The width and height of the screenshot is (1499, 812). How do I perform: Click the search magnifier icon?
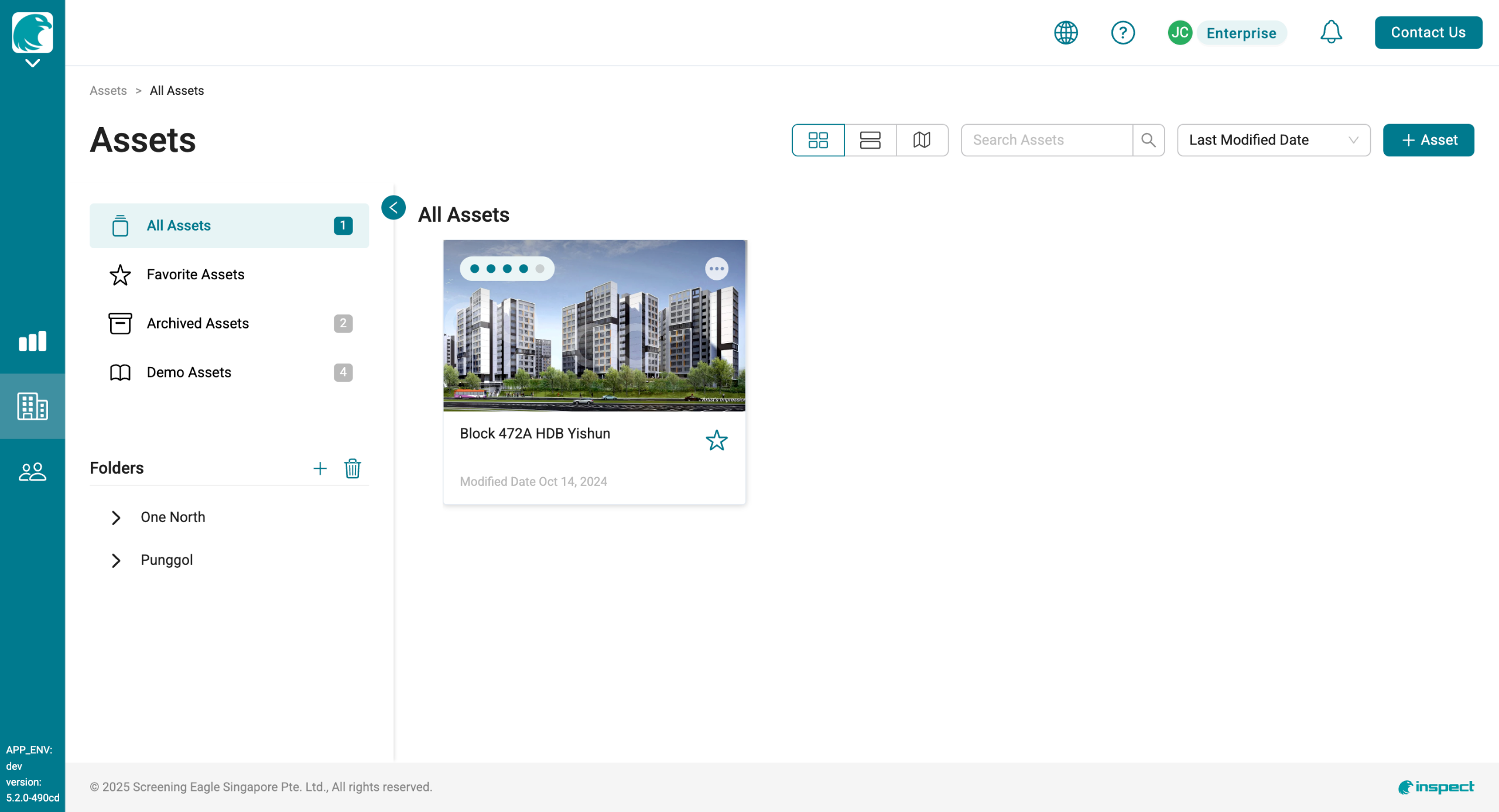point(1148,140)
